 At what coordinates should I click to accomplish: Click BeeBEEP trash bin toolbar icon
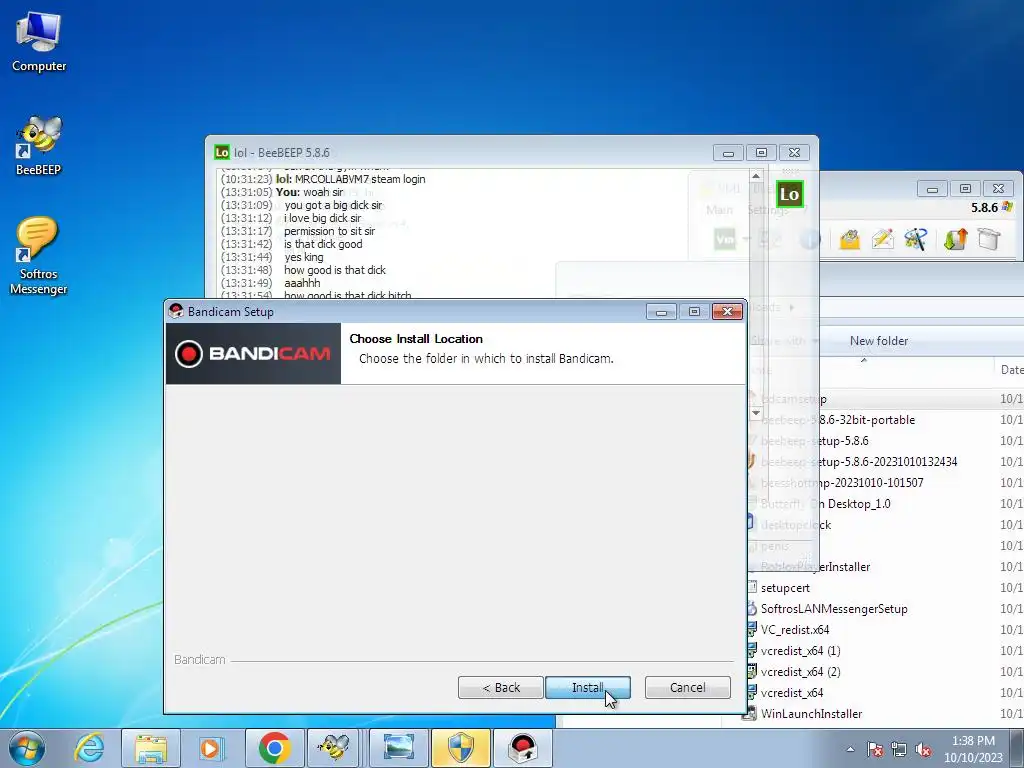click(989, 240)
